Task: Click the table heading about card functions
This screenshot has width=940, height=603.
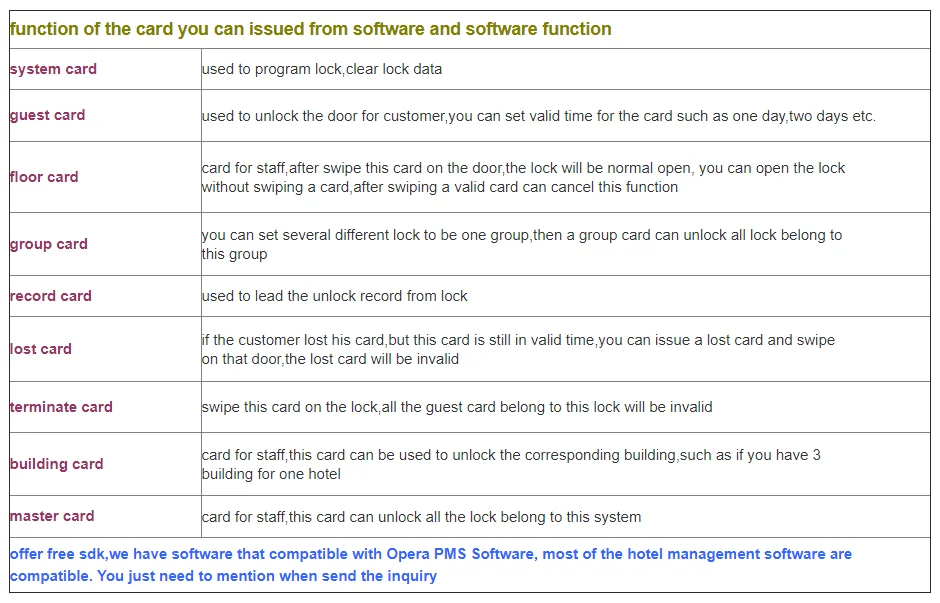Action: point(310,29)
